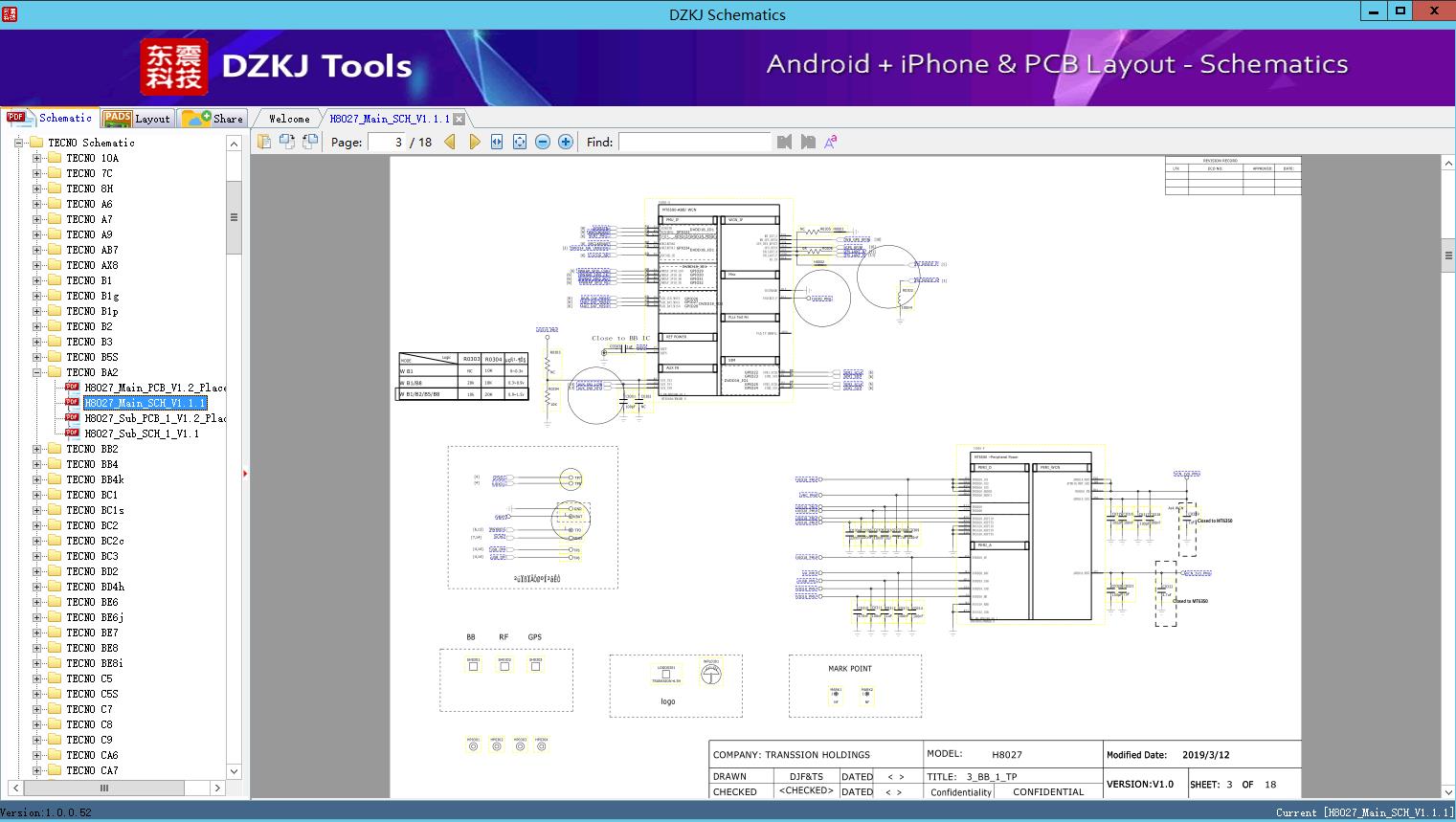The width and height of the screenshot is (1456, 822).
Task: Switch to the Layout tab
Action: (137, 118)
